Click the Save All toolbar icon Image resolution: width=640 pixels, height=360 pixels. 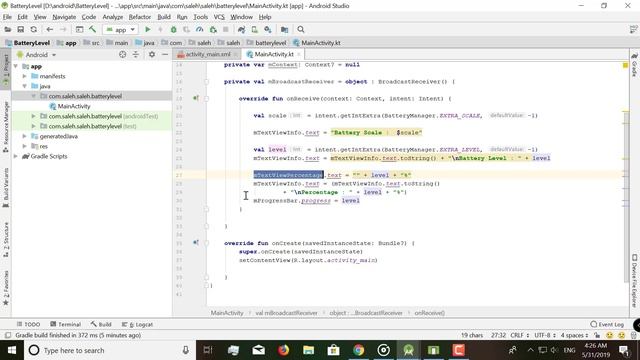click(x=20, y=29)
